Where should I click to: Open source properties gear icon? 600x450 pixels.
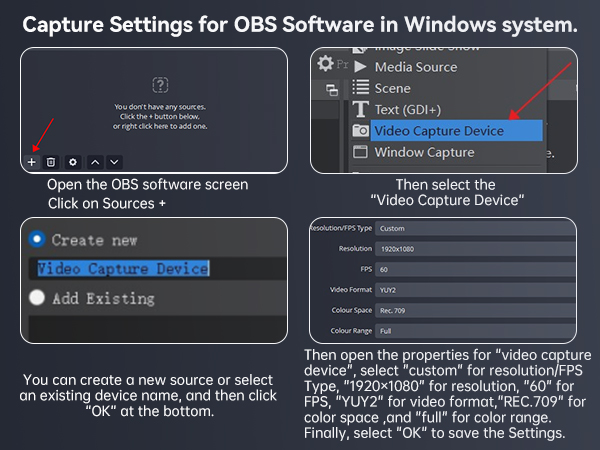pos(72,161)
